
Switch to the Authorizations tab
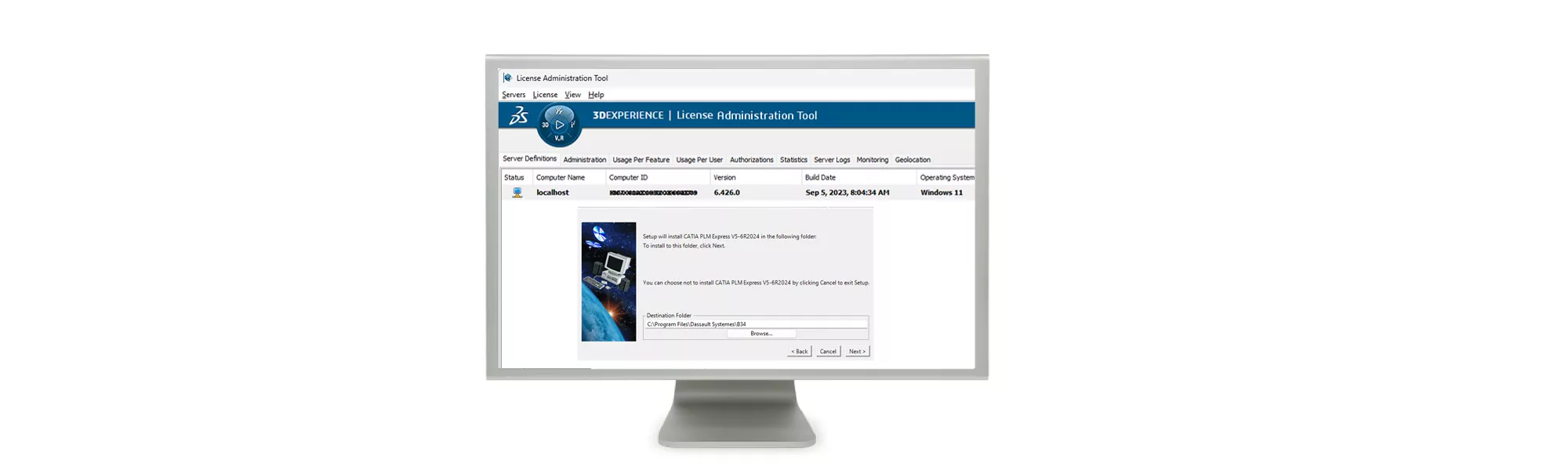[x=751, y=160]
